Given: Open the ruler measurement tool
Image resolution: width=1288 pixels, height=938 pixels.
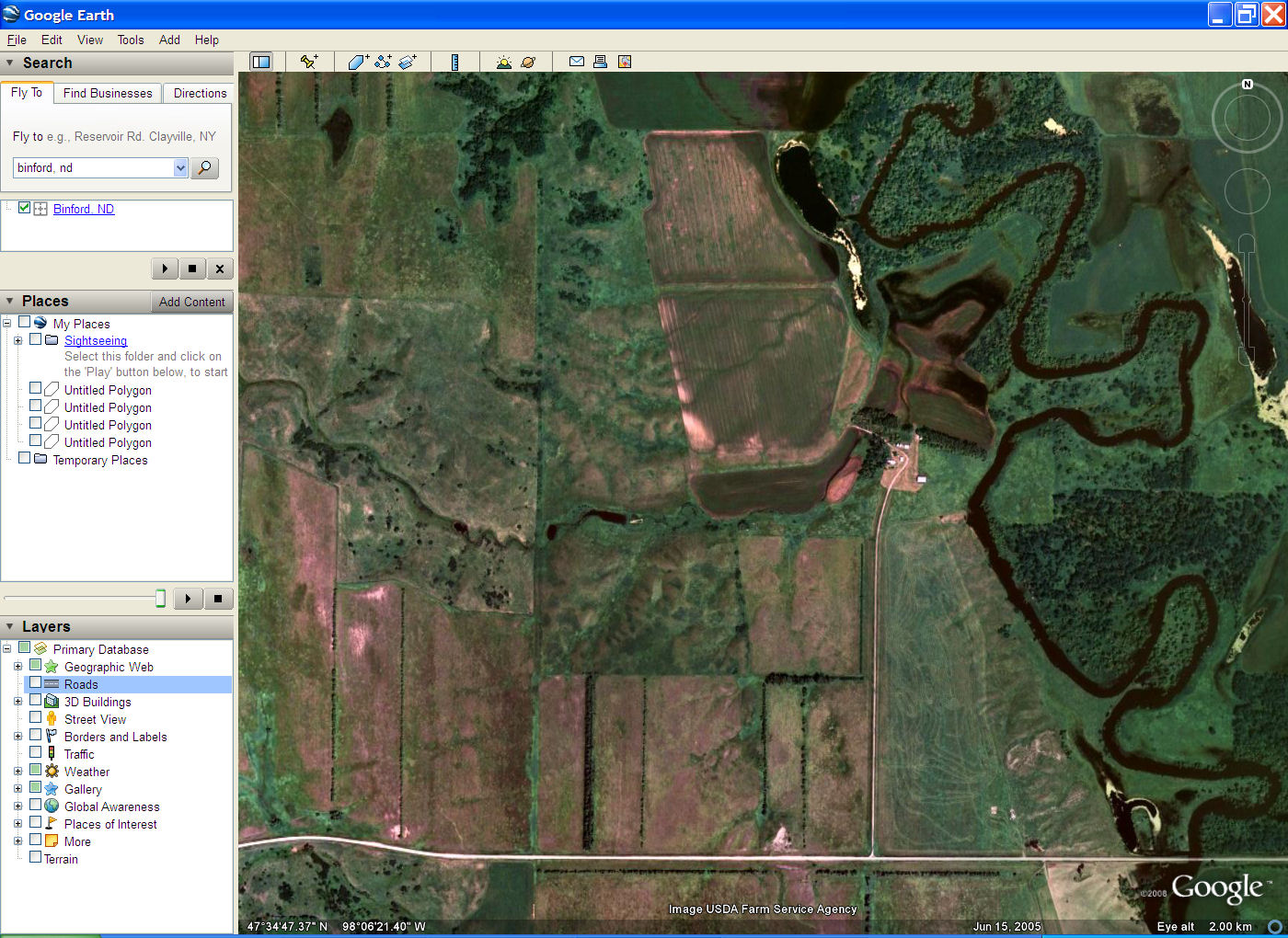Looking at the screenshot, I should (x=454, y=62).
